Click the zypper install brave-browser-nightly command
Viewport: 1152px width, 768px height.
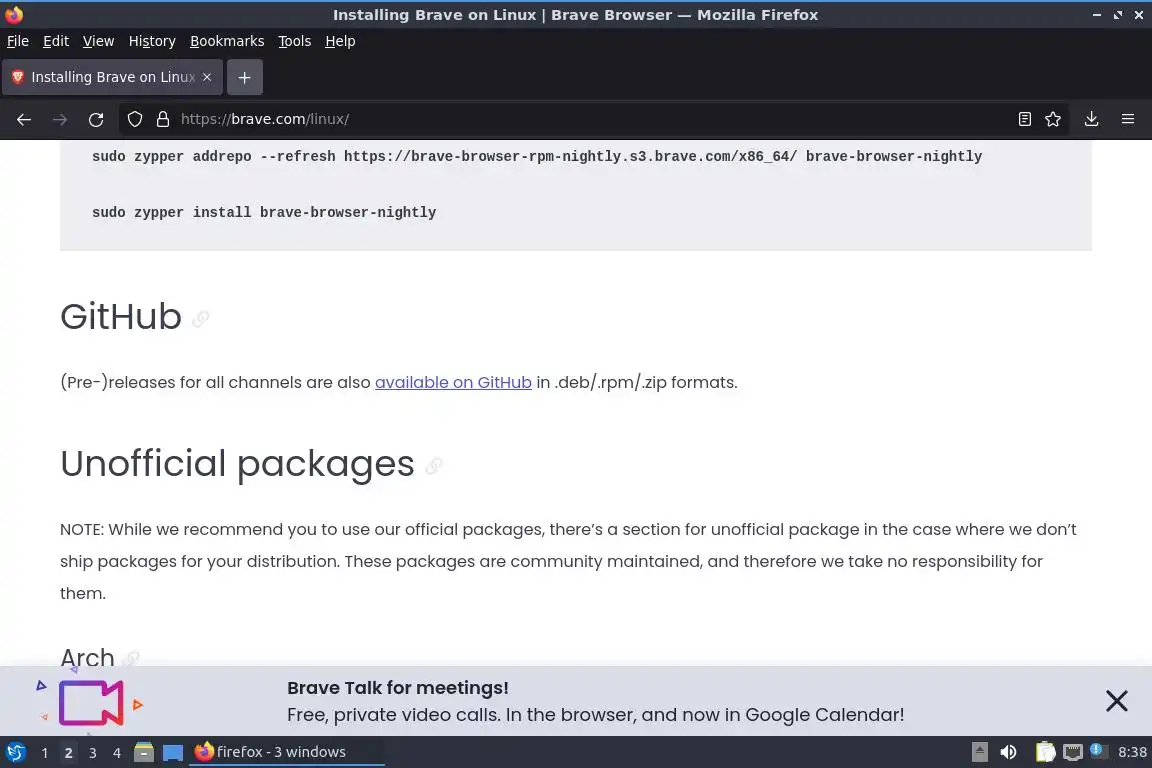(x=264, y=212)
